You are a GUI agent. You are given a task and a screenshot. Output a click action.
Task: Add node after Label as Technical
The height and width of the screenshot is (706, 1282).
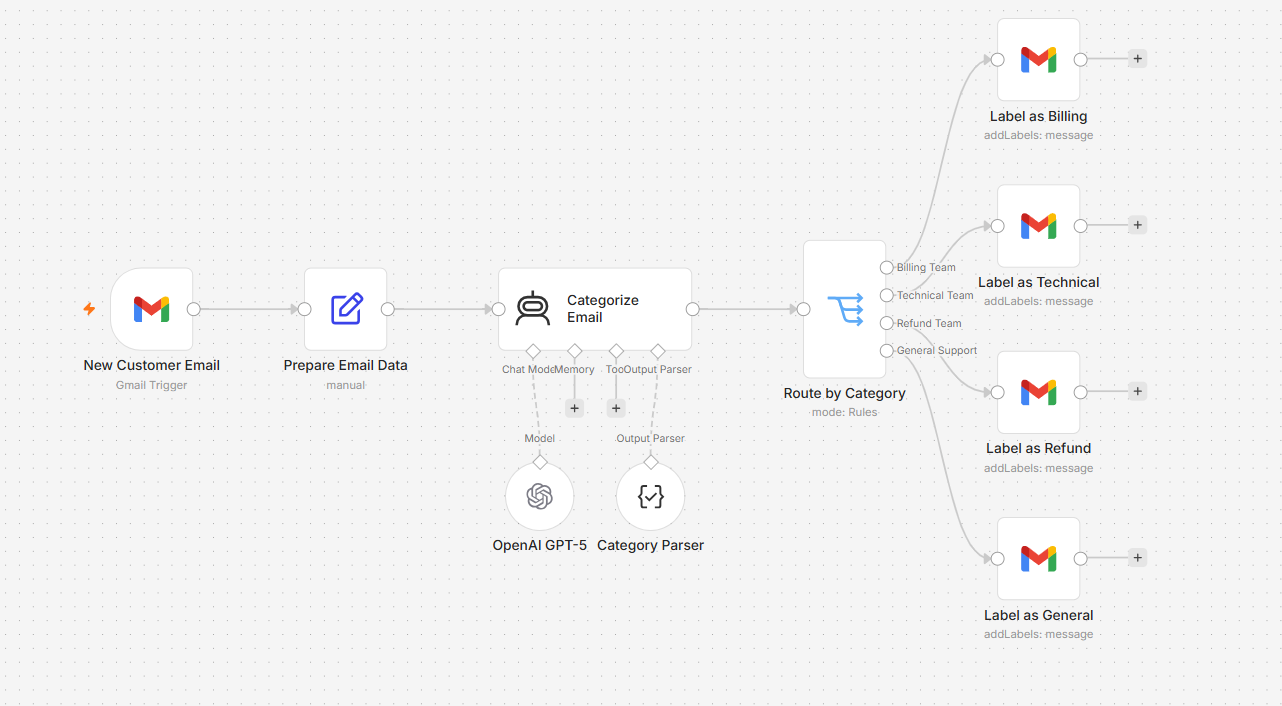pos(1137,226)
